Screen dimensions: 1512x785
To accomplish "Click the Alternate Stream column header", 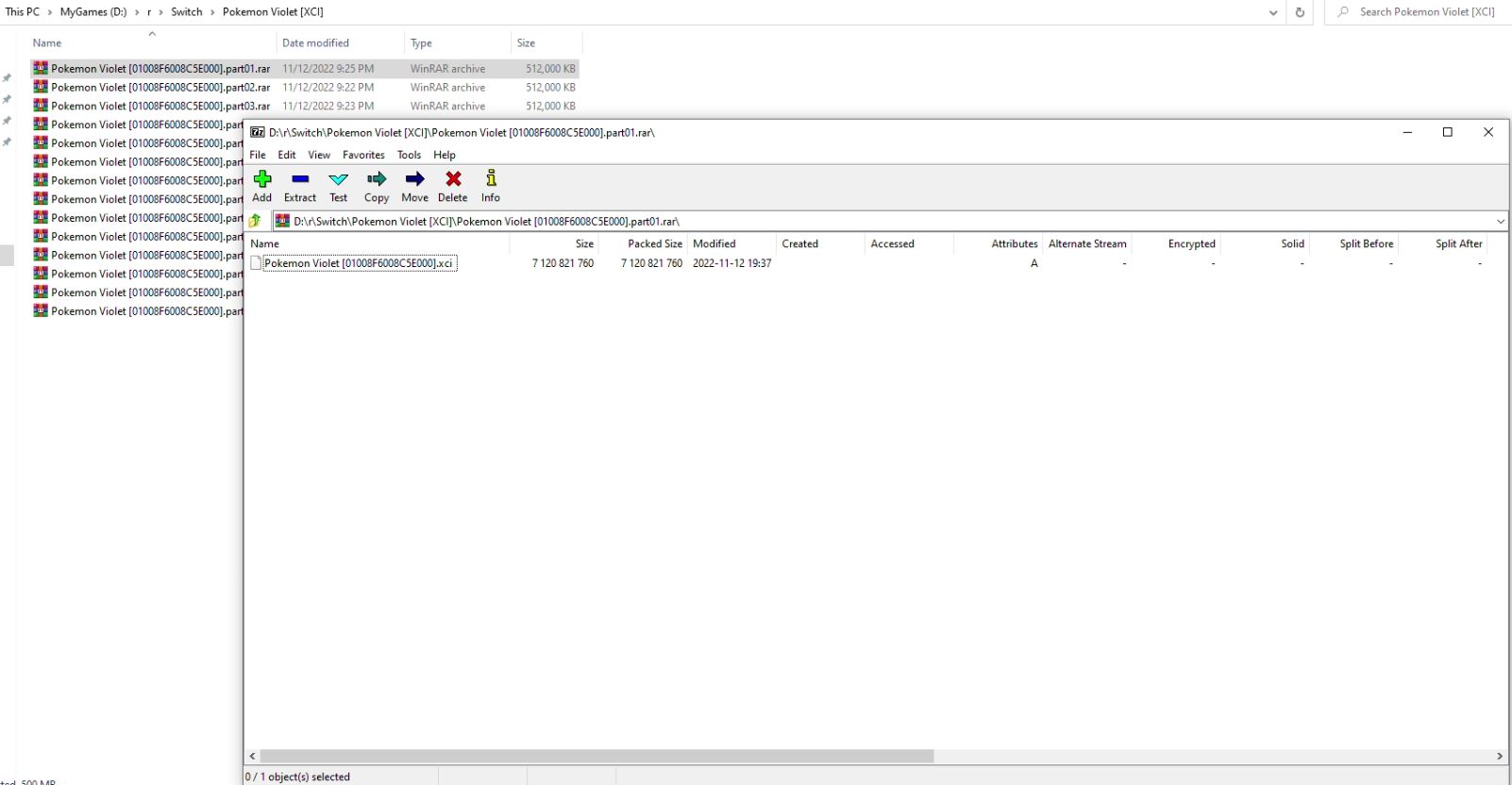I will (x=1087, y=243).
